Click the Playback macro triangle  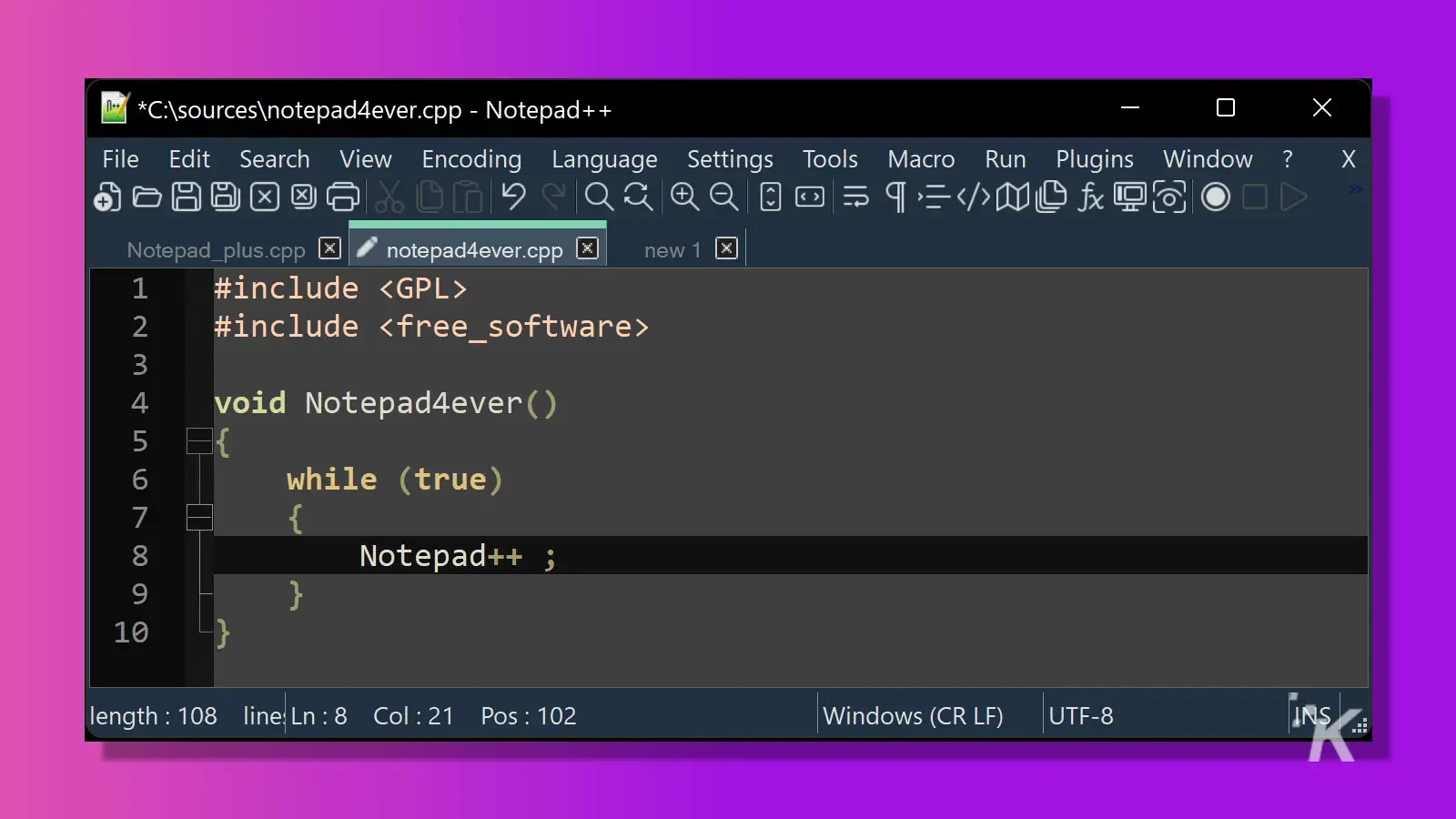click(1294, 197)
